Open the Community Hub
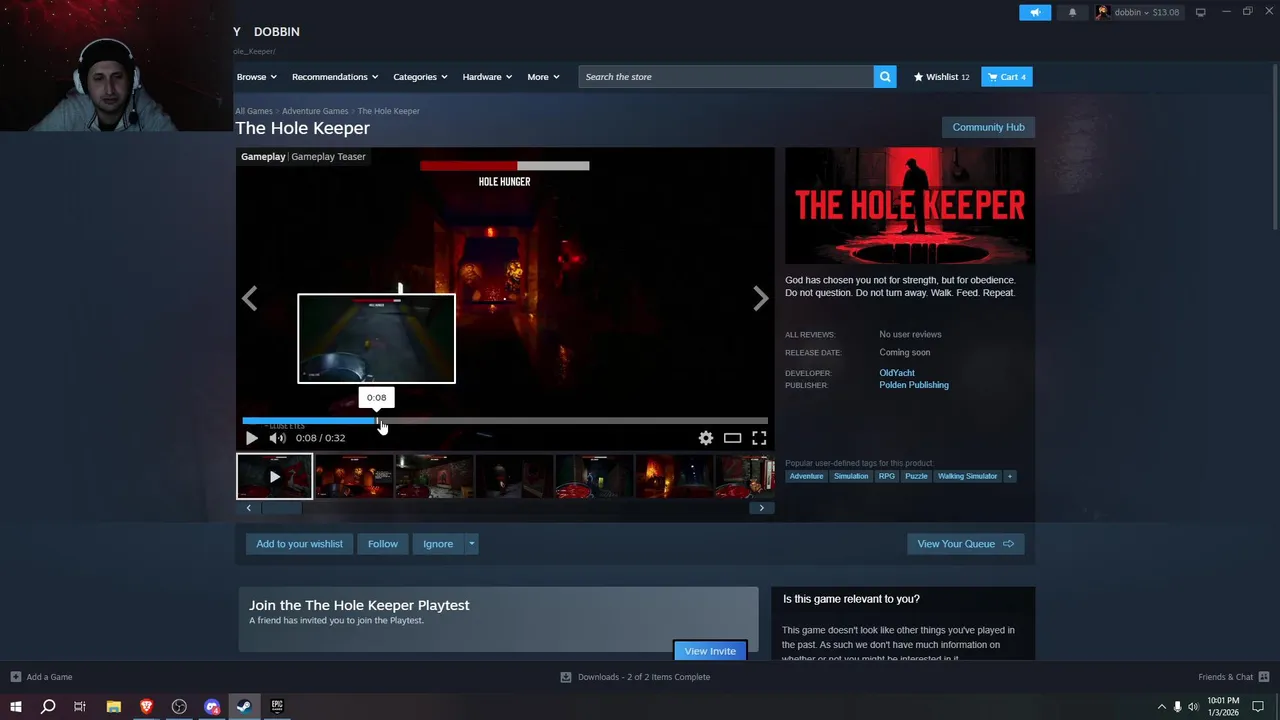 pos(988,127)
